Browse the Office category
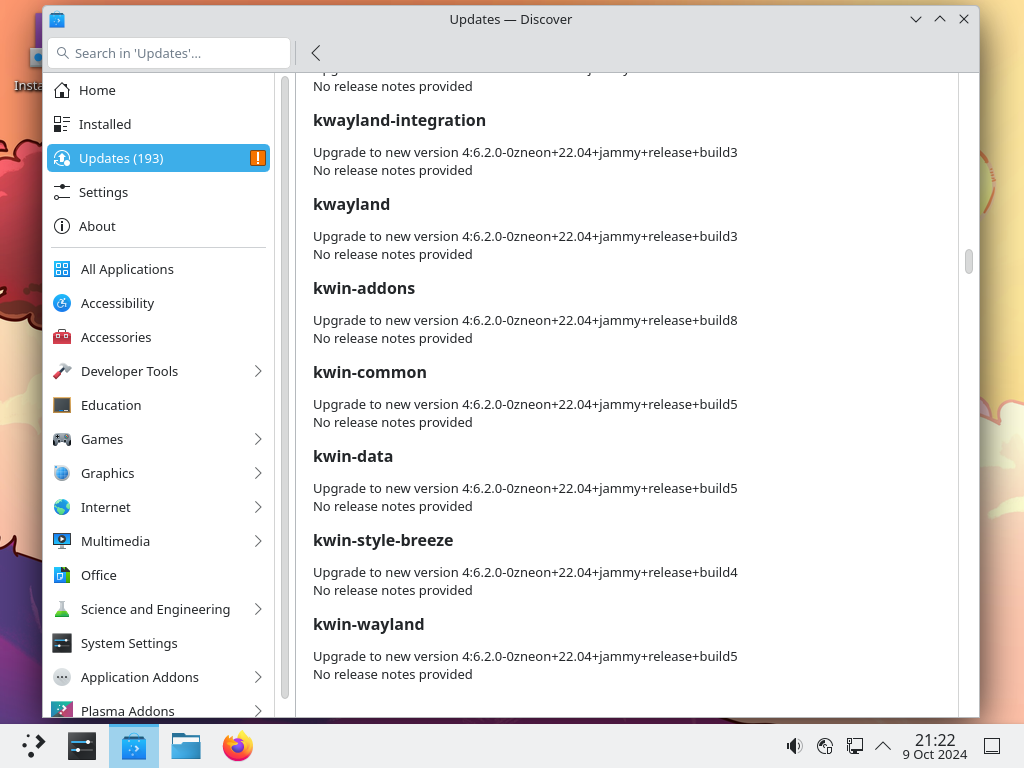The width and height of the screenshot is (1024, 768). pyautogui.click(x=158, y=575)
